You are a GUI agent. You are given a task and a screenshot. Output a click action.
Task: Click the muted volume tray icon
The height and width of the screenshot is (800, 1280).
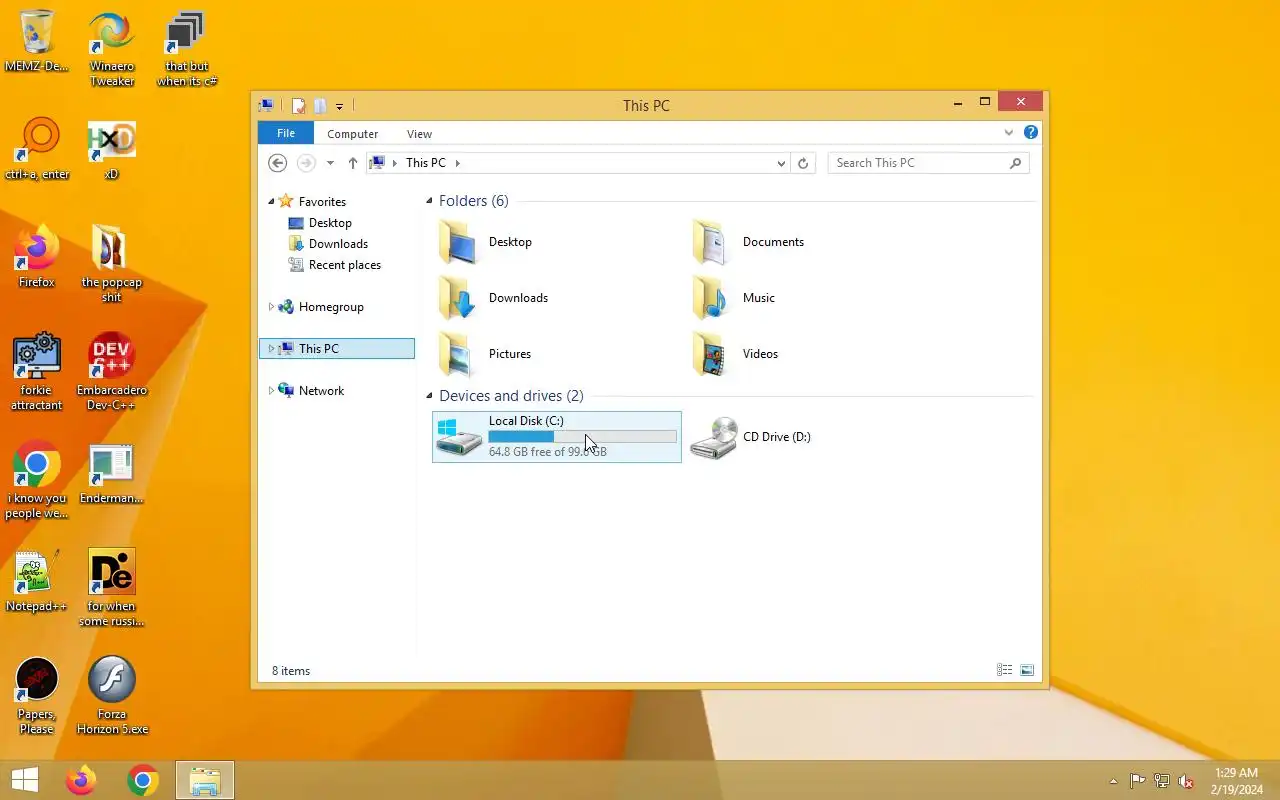(x=1186, y=781)
